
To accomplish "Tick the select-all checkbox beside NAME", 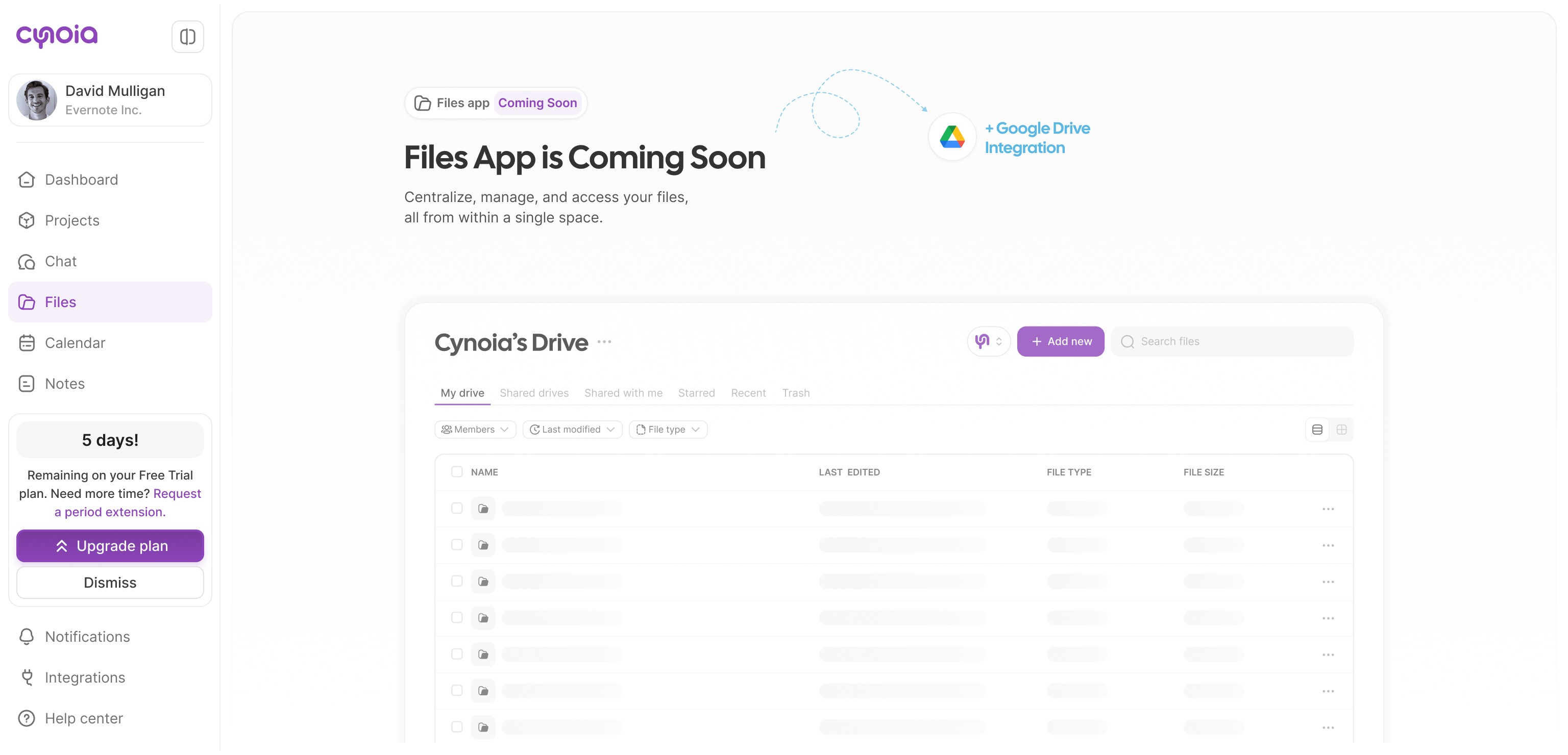I will pos(456,471).
